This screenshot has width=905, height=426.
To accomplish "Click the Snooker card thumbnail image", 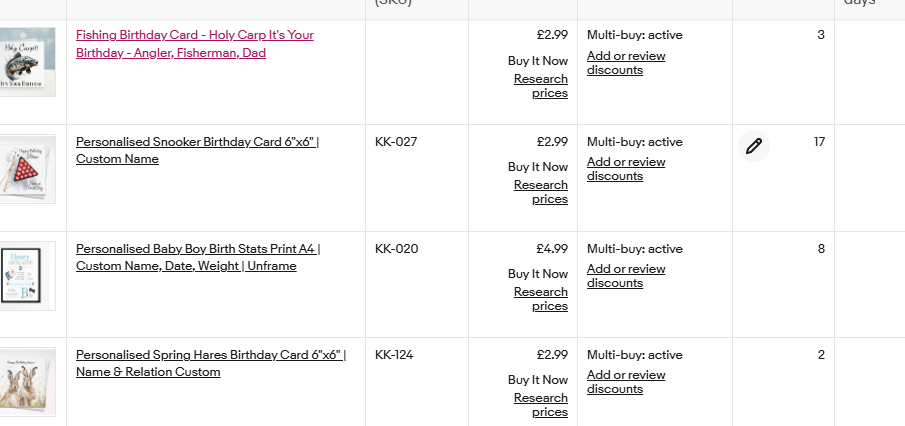I will click(x=27, y=169).
